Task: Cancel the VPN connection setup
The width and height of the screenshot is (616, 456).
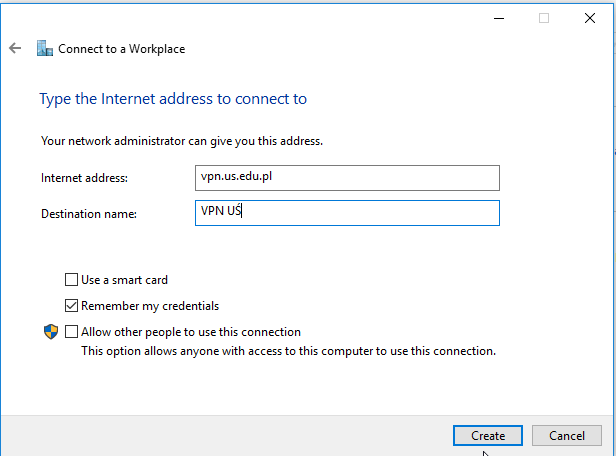Action: [x=566, y=436]
